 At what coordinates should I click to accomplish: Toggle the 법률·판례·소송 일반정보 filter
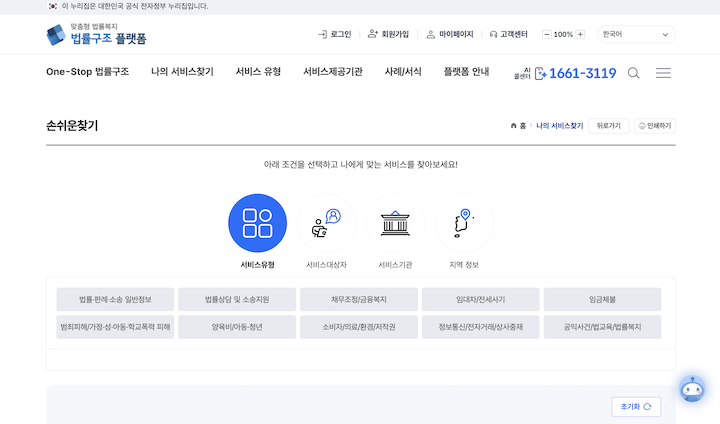115,300
